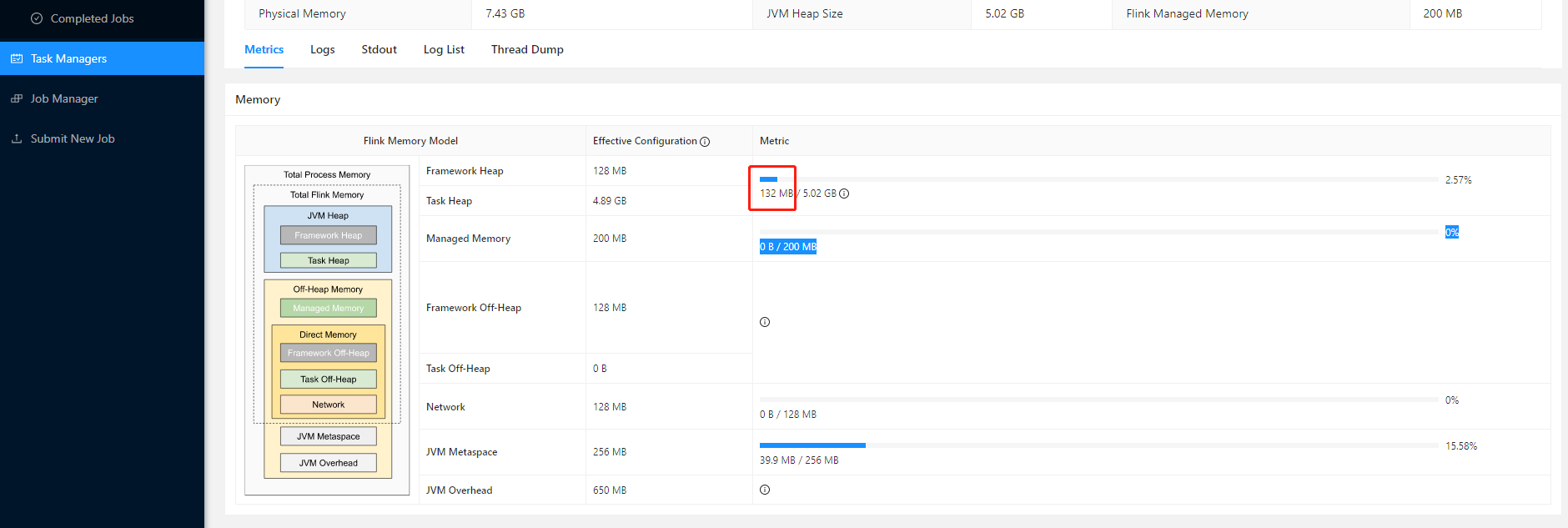This screenshot has width=1568, height=528.
Task: Click info icon beside Effective Configuration header
Action: 705,142
